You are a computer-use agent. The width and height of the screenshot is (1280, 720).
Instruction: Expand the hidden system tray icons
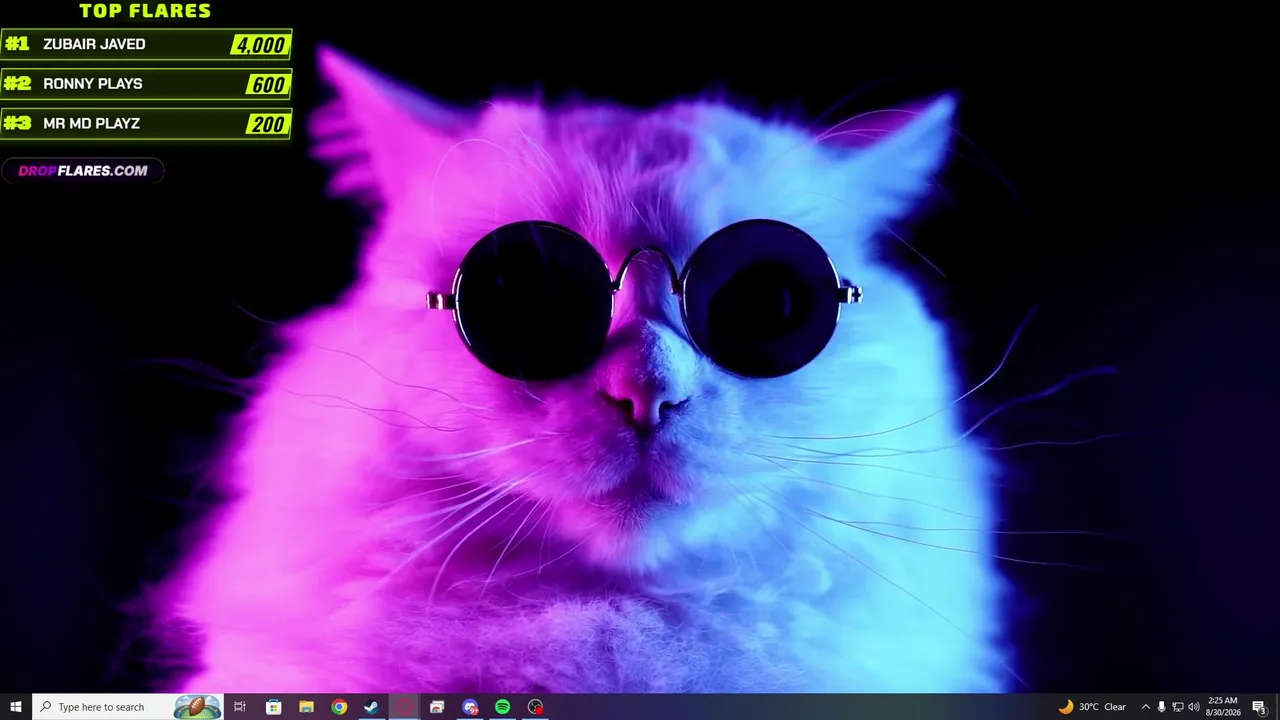[x=1146, y=707]
